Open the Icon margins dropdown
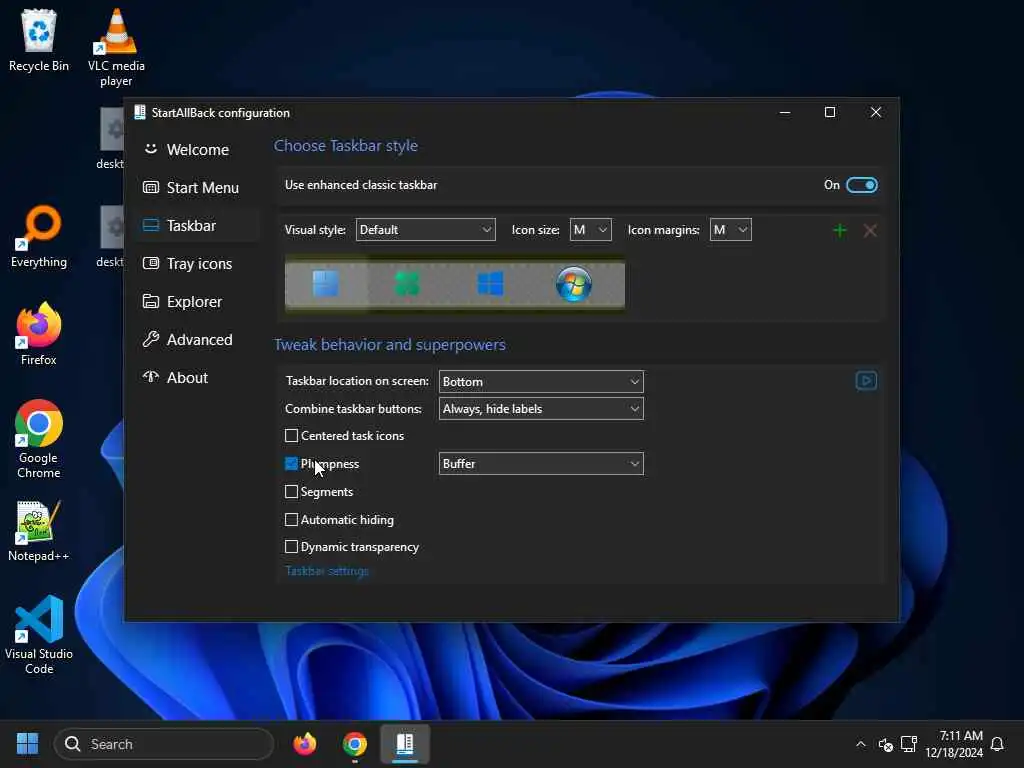The height and width of the screenshot is (768, 1024). (x=730, y=230)
